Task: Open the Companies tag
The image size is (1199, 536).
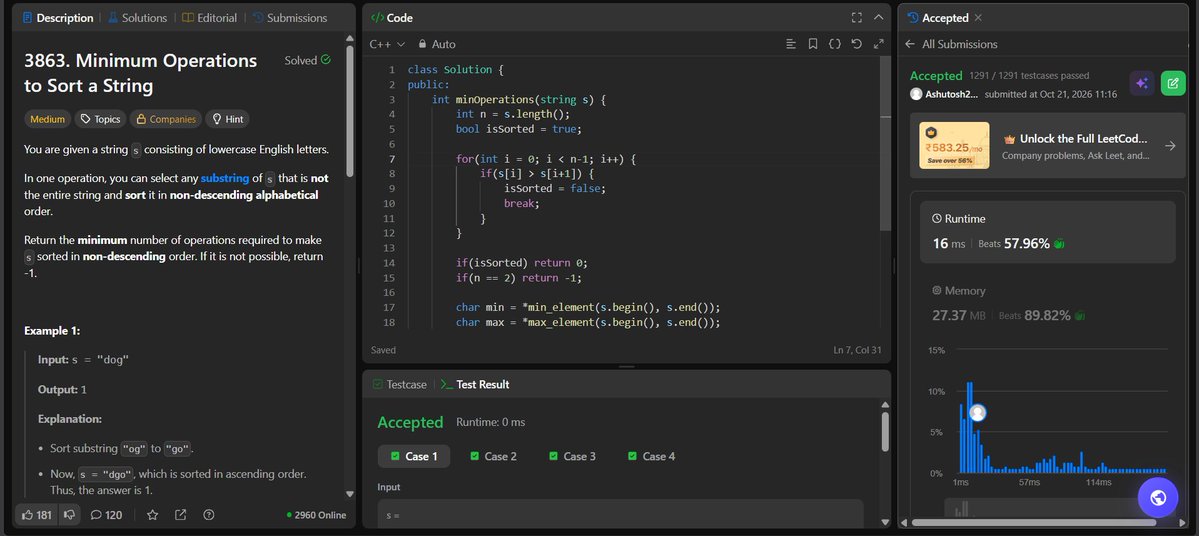Action: coord(166,119)
